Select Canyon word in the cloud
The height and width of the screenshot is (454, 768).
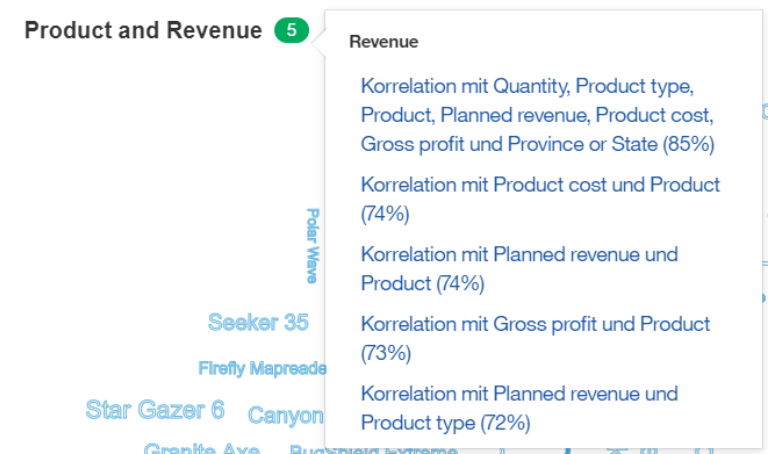tap(286, 415)
